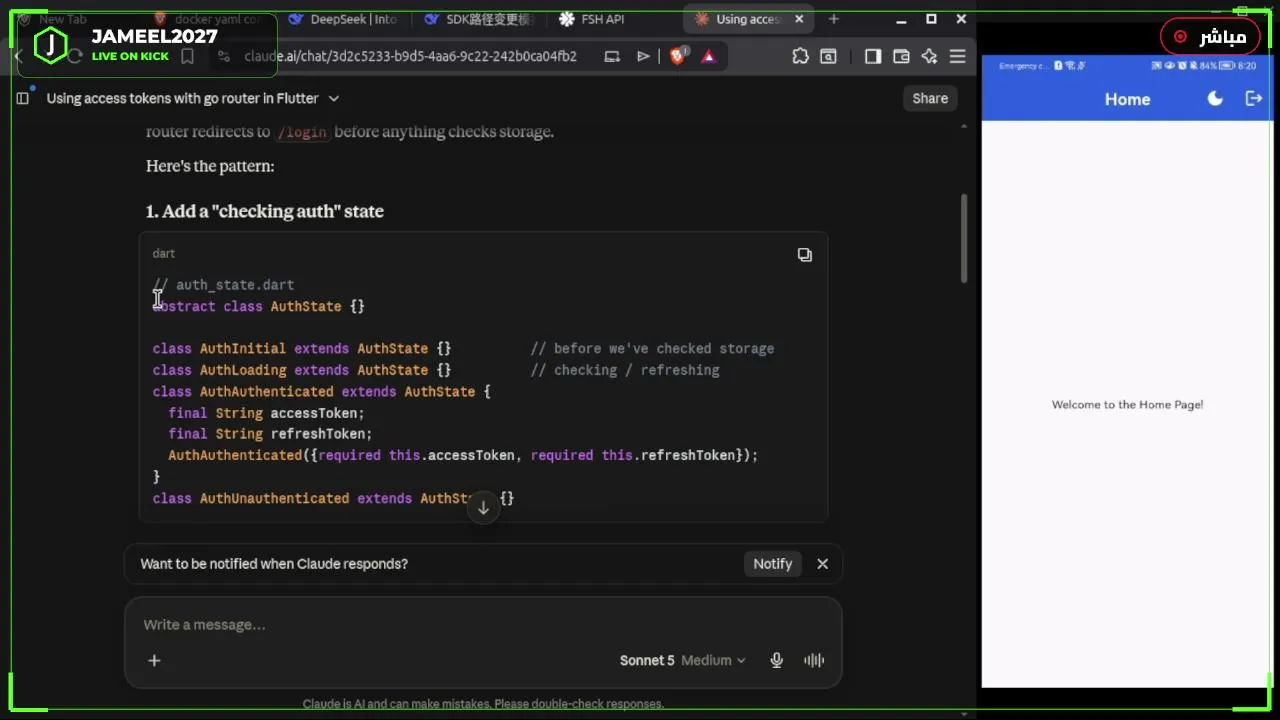Open Brave Rewards triangle icon
This screenshot has height=720, width=1280.
[x=708, y=57]
